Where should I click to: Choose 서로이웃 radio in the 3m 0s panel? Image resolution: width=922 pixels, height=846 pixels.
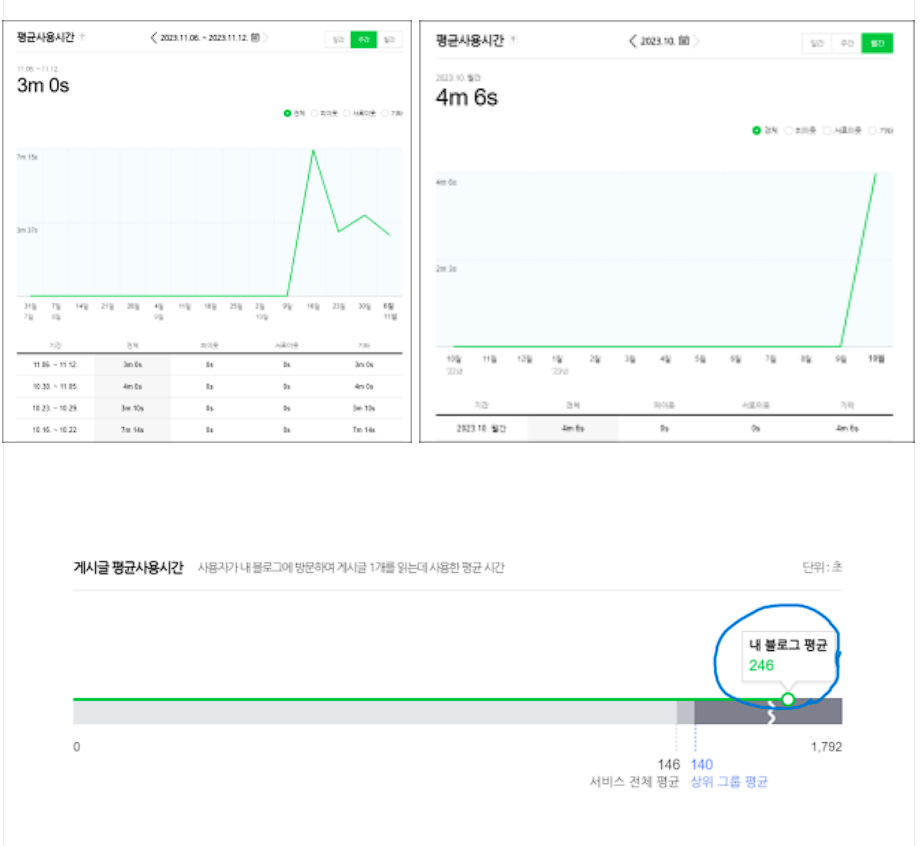347,113
